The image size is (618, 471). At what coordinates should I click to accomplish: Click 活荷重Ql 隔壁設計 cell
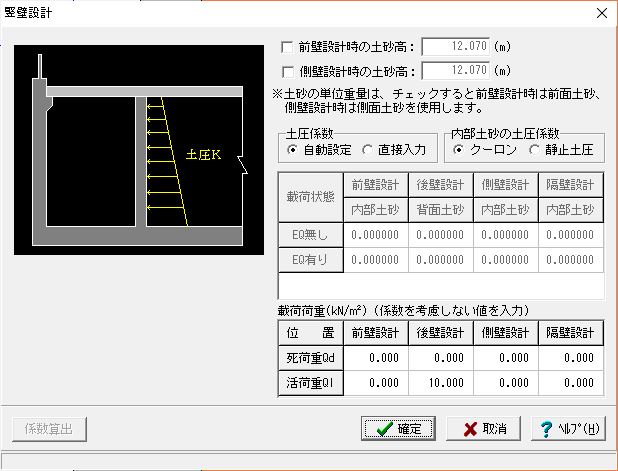571,383
